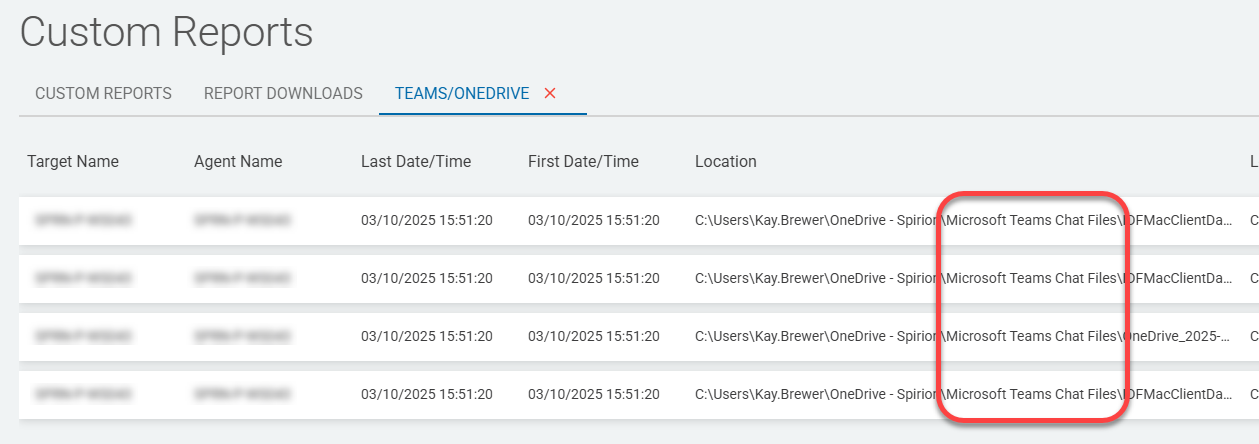
Task: Click first row's Last Date/Time value
Action: coord(427,221)
